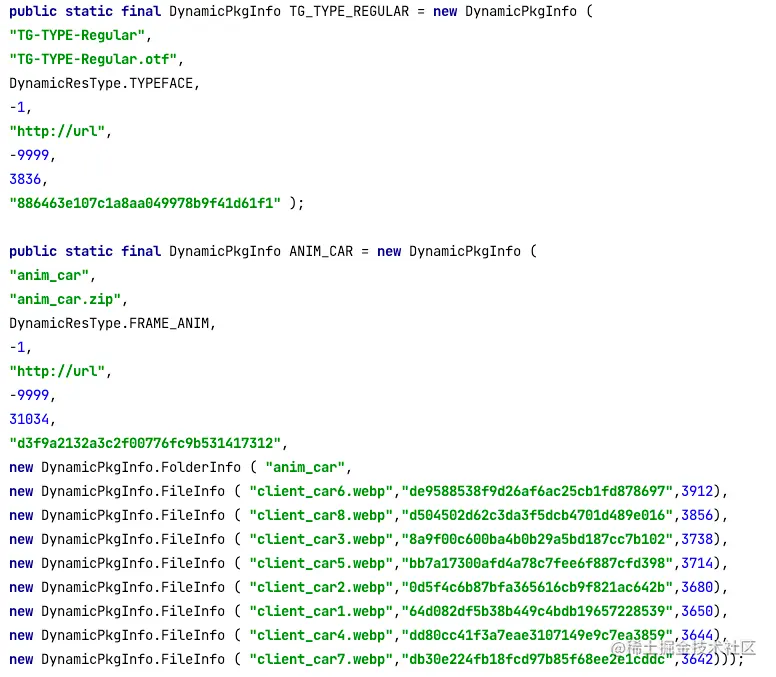The height and width of the screenshot is (677, 776).
Task: Click the first "http://url" string
Action: 57,131
